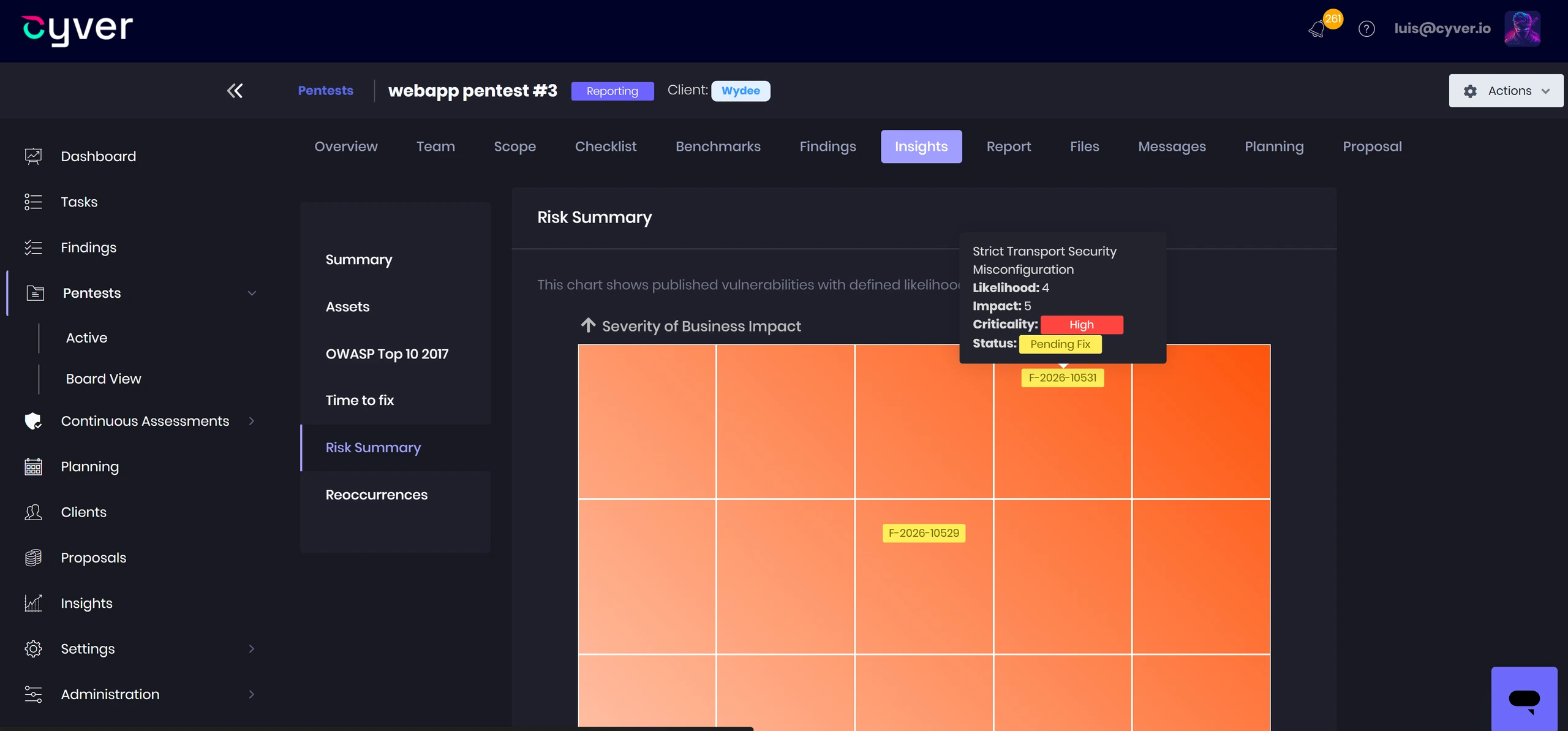Click the Tasks list icon

pyautogui.click(x=33, y=202)
